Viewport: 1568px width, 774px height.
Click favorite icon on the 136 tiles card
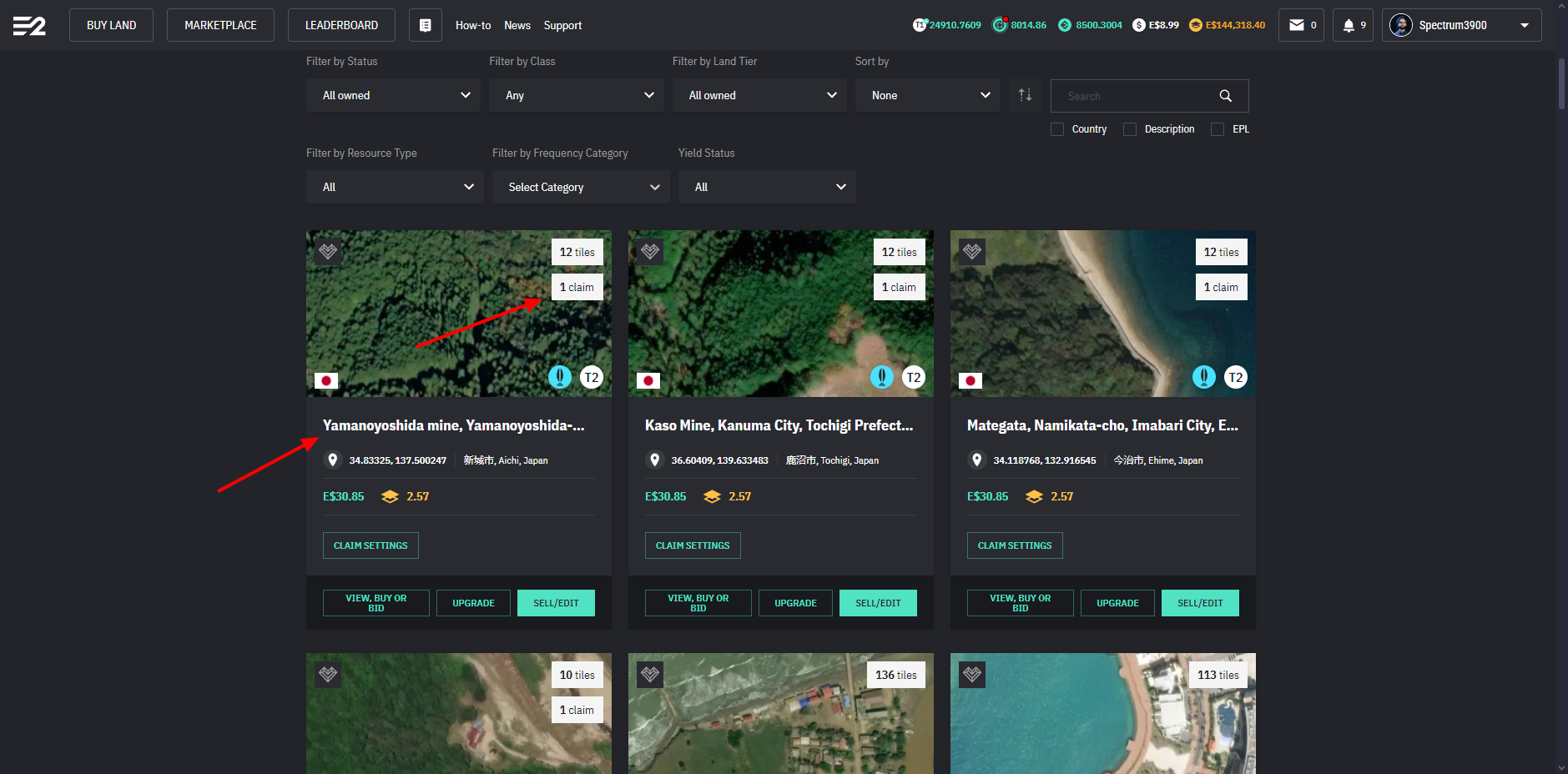(x=650, y=674)
